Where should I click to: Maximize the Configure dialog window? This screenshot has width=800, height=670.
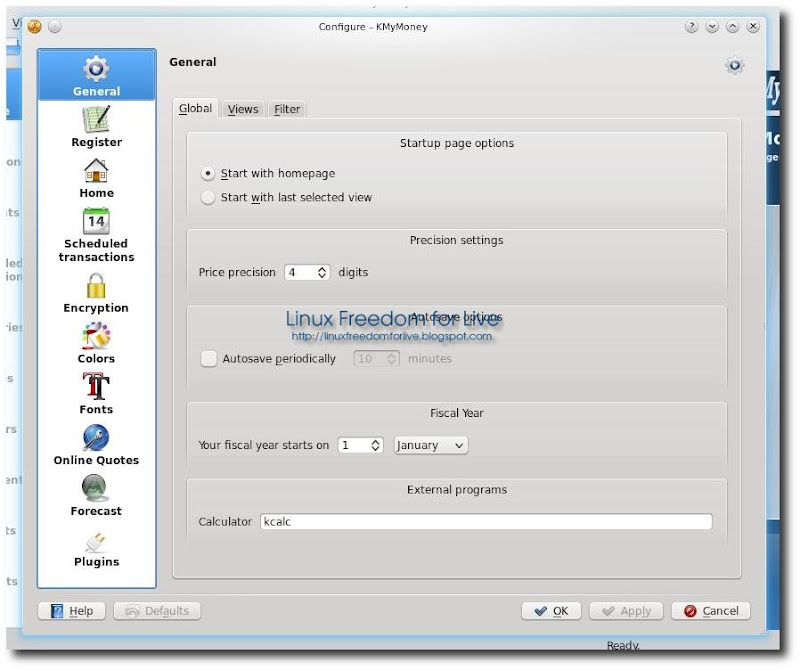click(x=732, y=27)
